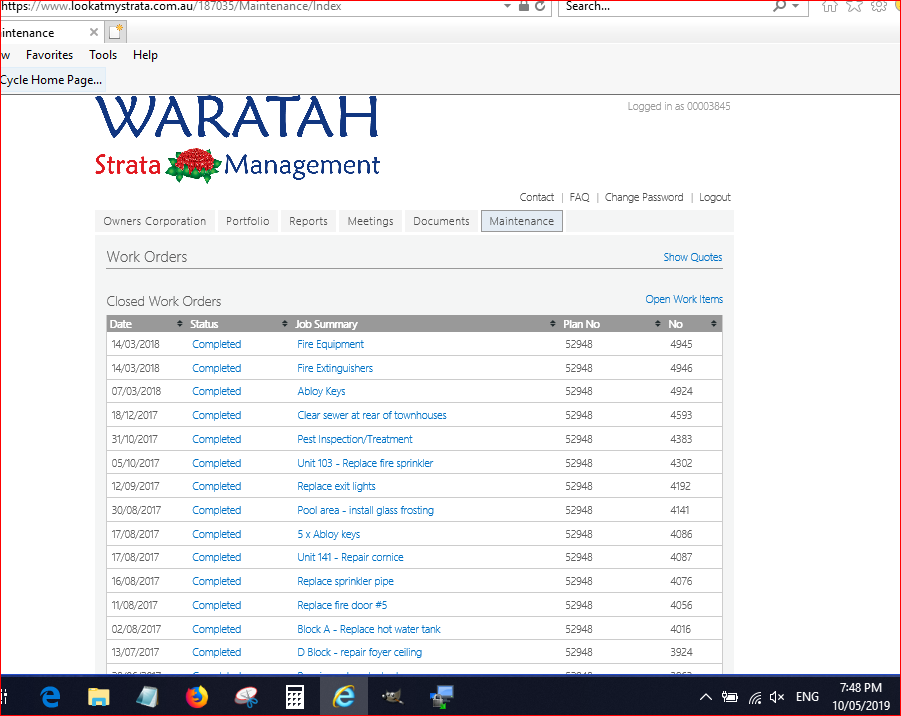Click into the browser Search field
901x716 pixels.
660,6
